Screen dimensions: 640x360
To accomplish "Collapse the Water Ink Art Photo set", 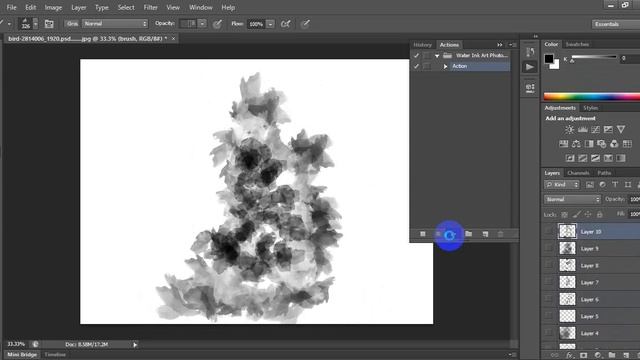I will coord(437,56).
